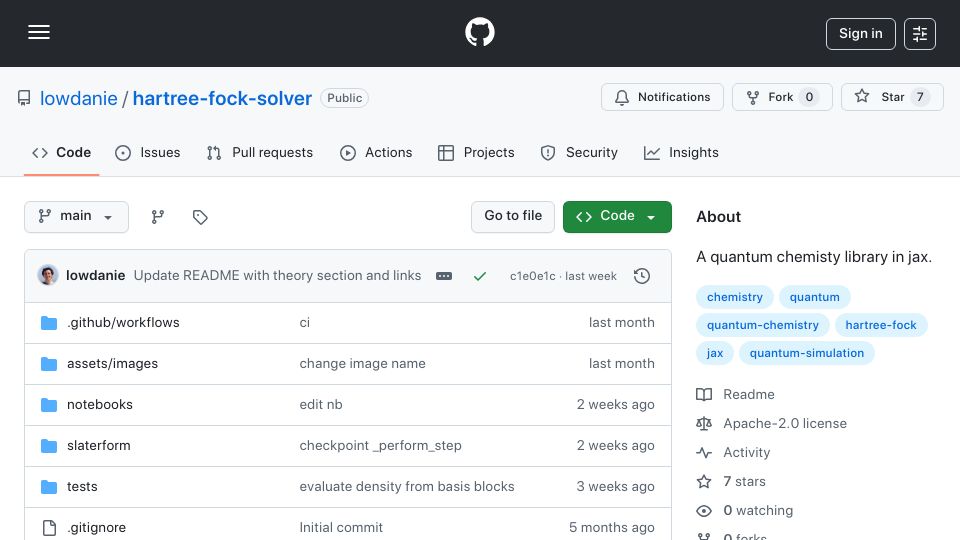
Task: Expand the main branch selector dropdown
Action: (x=77, y=217)
